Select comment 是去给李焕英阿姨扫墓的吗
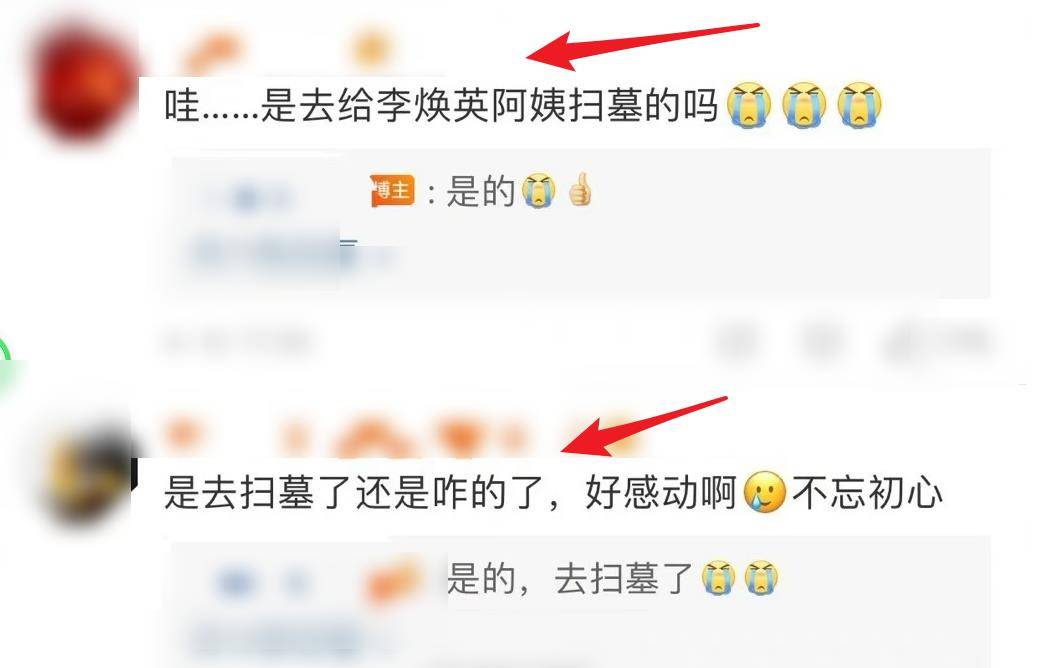The image size is (1041, 668). tap(441, 105)
